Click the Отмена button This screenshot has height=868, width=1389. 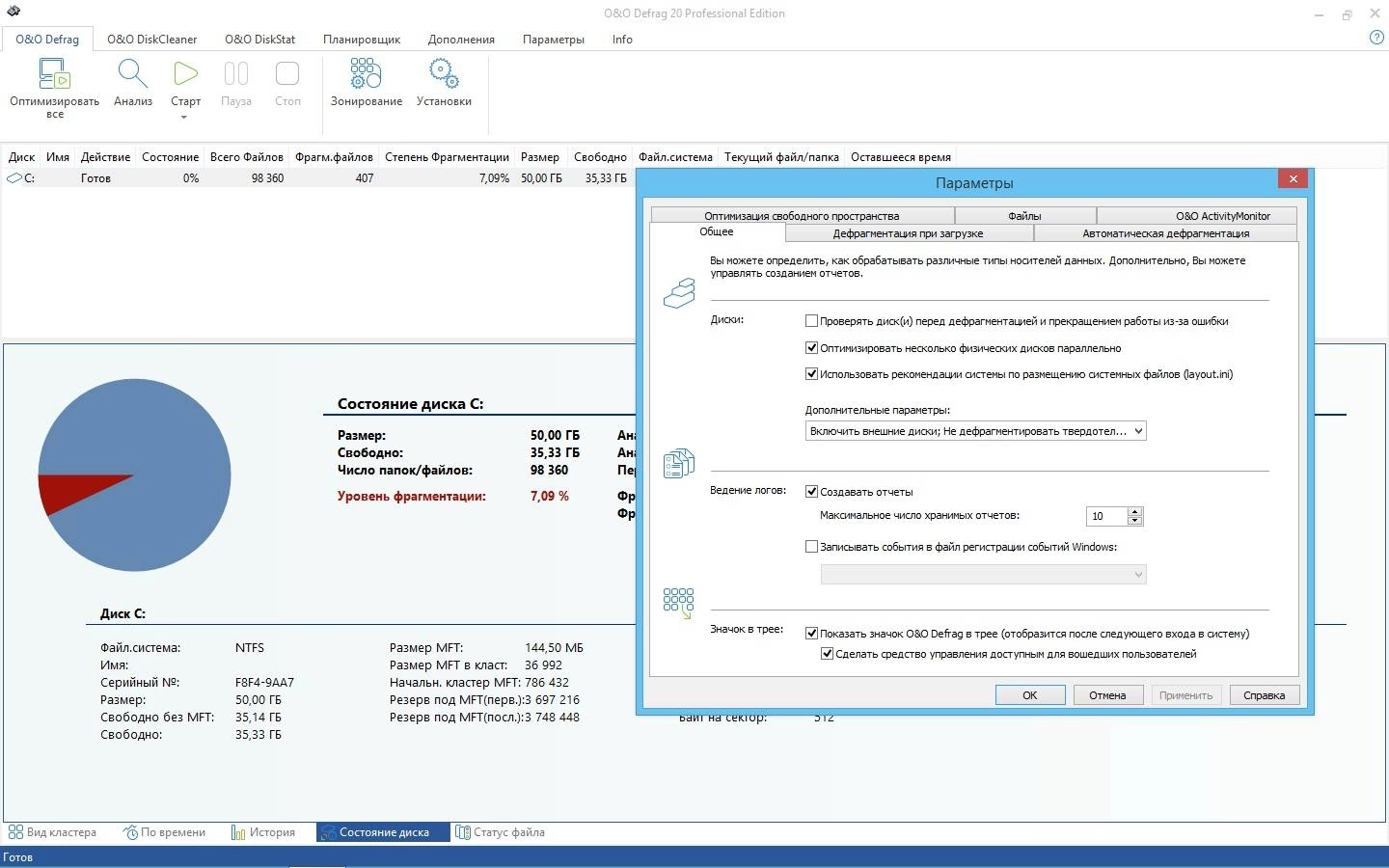point(1107,695)
